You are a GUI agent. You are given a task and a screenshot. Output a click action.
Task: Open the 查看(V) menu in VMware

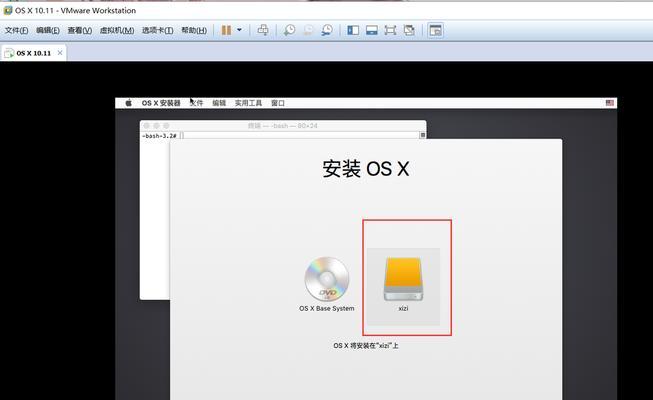point(80,30)
